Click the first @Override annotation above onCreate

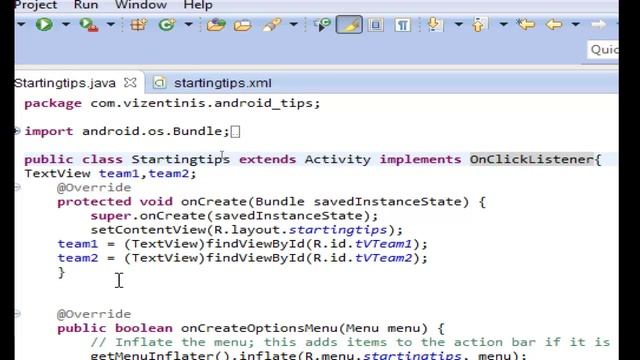coord(94,188)
